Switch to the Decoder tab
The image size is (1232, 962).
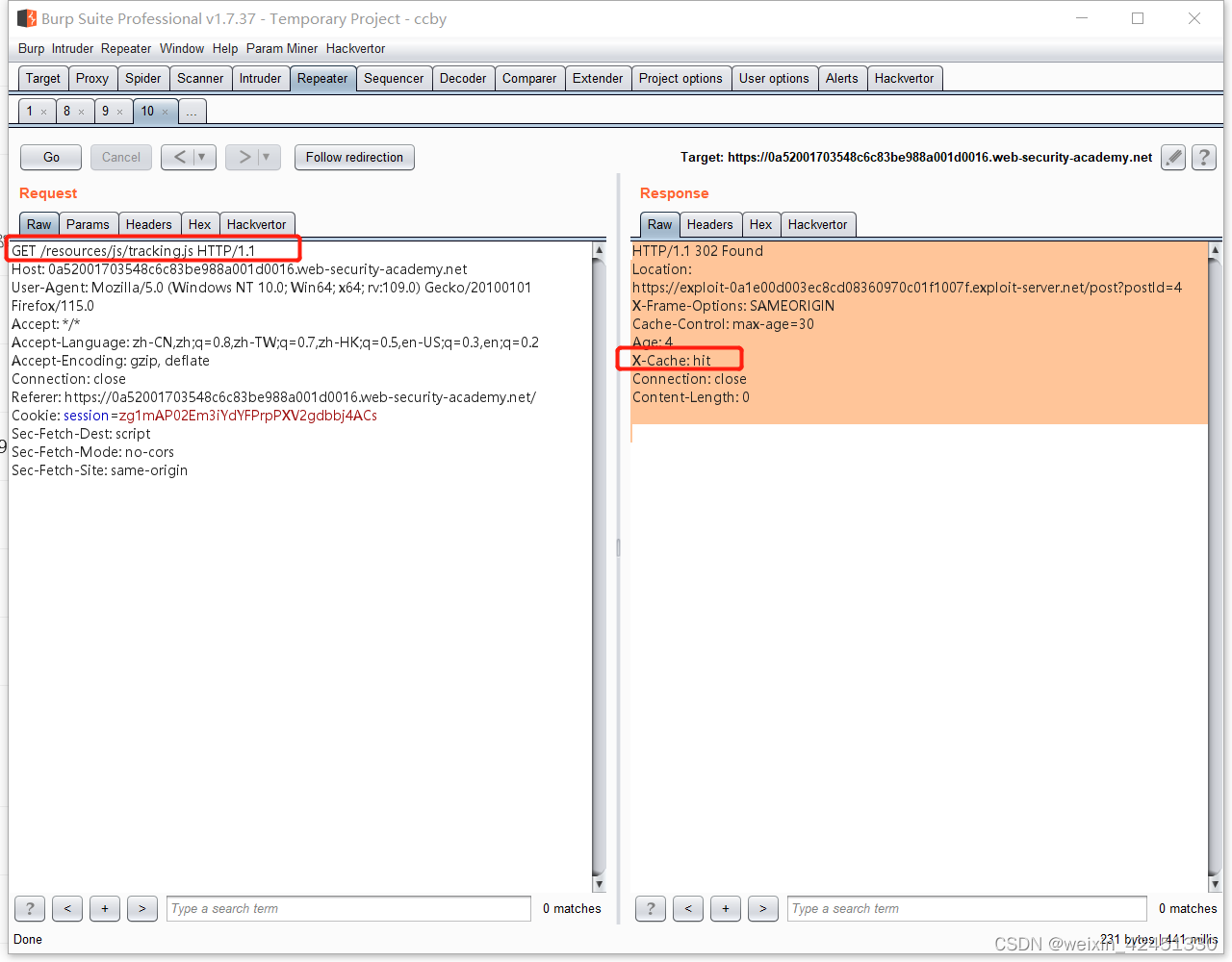coord(463,78)
